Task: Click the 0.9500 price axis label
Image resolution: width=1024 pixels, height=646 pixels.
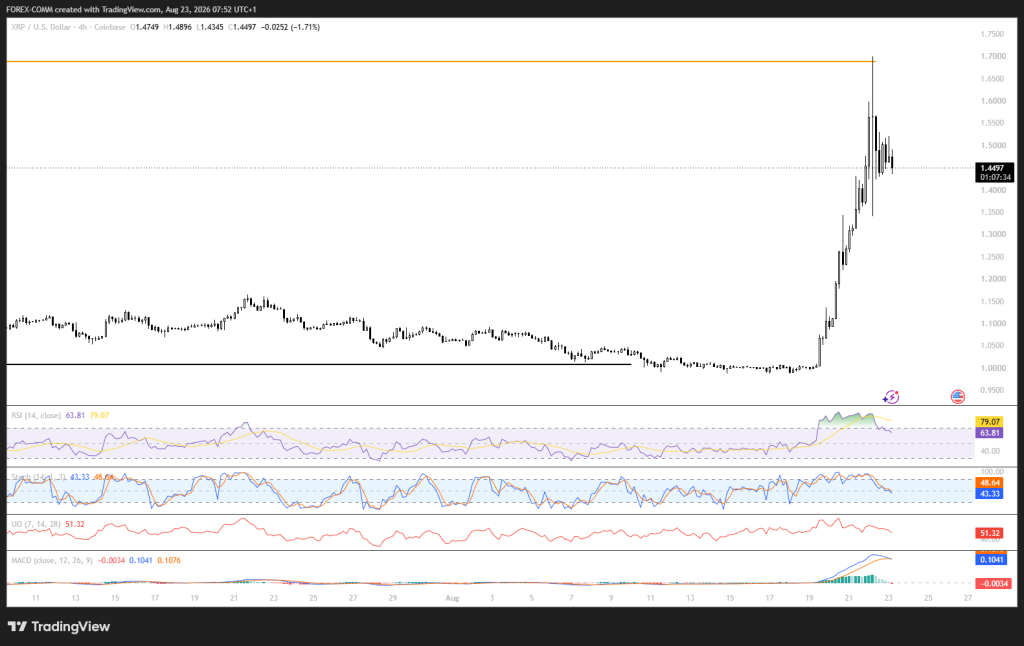Action: [x=992, y=390]
